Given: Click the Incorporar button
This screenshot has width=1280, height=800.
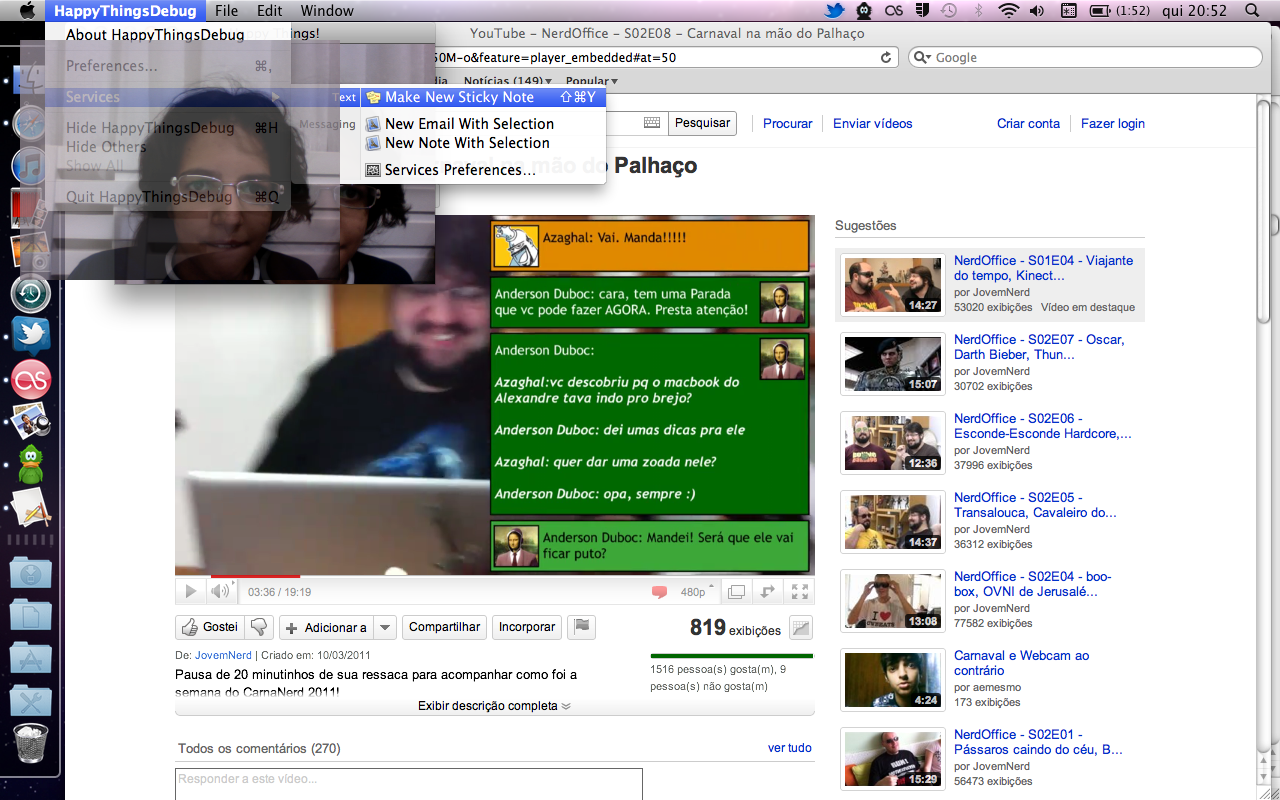Looking at the screenshot, I should coord(527,627).
